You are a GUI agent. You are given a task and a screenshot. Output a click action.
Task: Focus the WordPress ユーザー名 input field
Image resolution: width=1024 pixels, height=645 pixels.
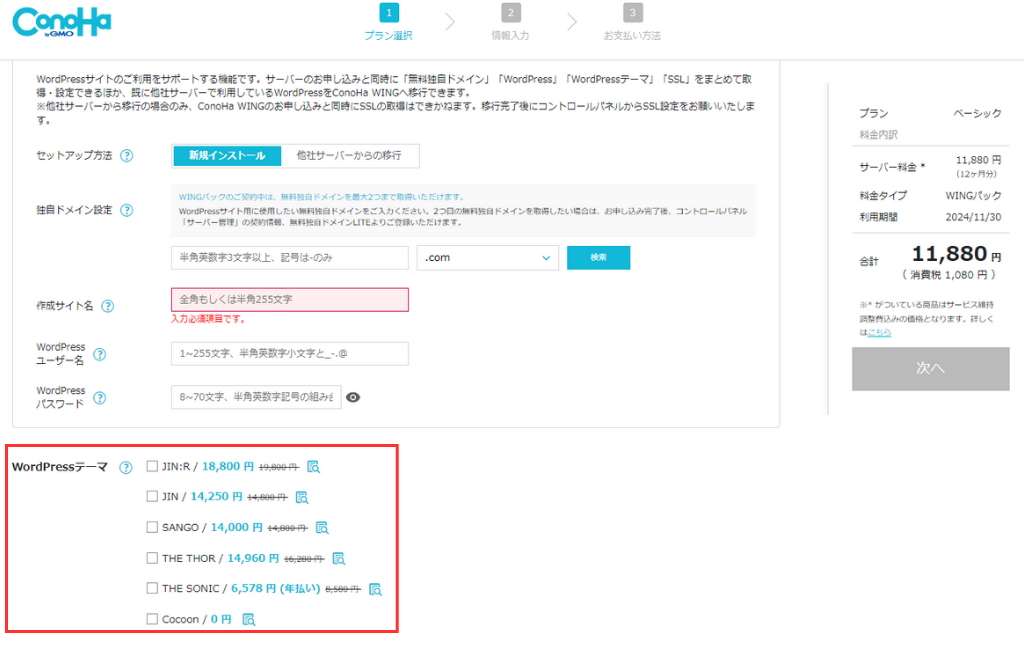click(290, 354)
